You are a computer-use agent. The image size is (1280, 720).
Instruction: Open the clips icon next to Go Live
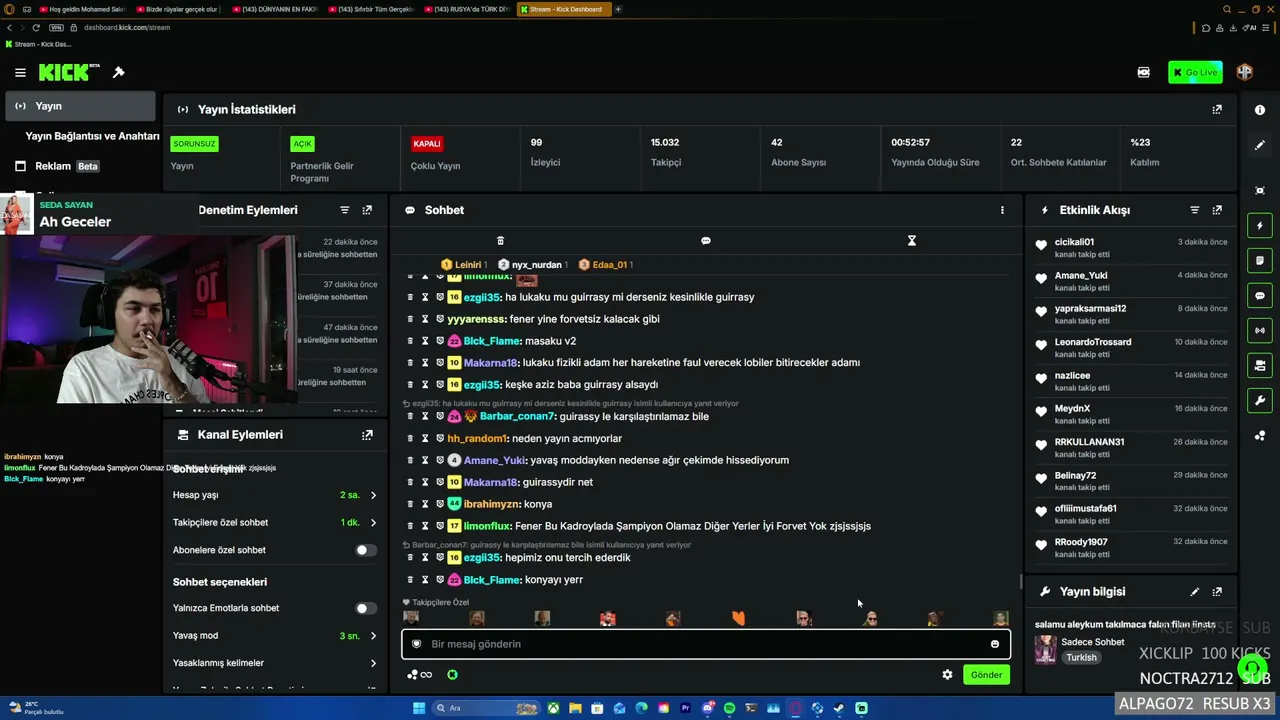1144,72
